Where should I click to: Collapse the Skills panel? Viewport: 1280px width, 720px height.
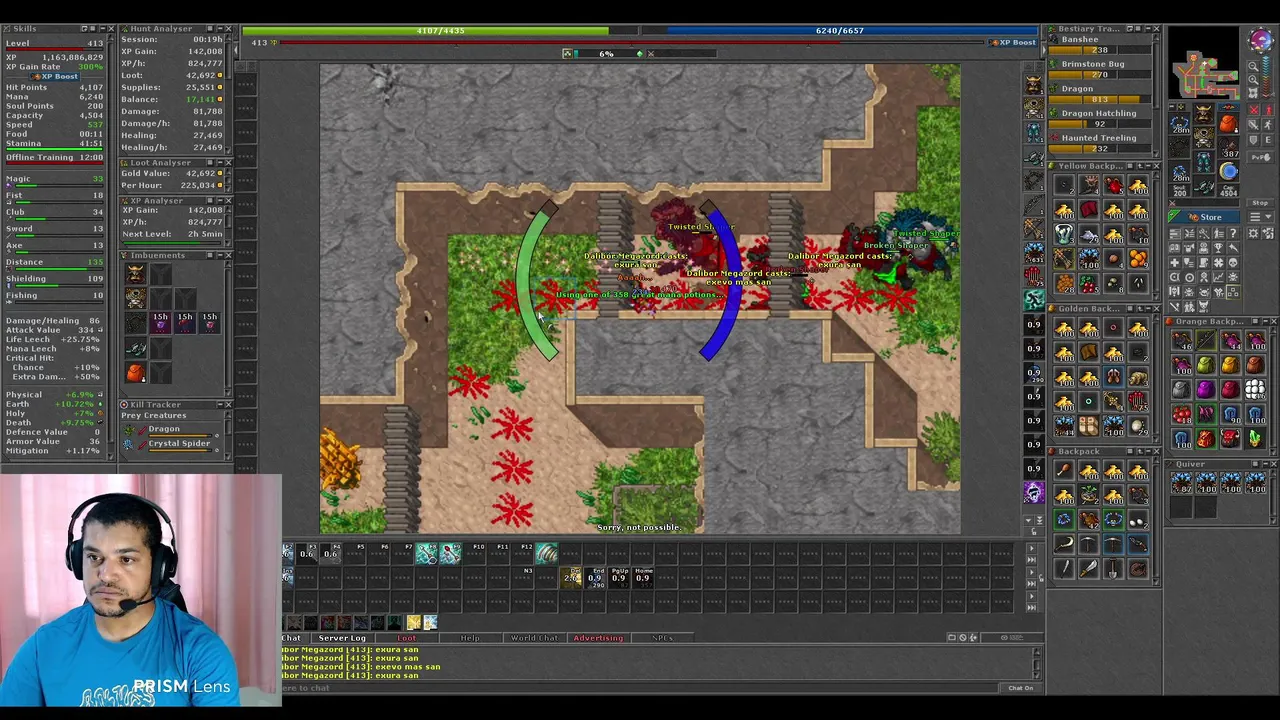click(103, 28)
